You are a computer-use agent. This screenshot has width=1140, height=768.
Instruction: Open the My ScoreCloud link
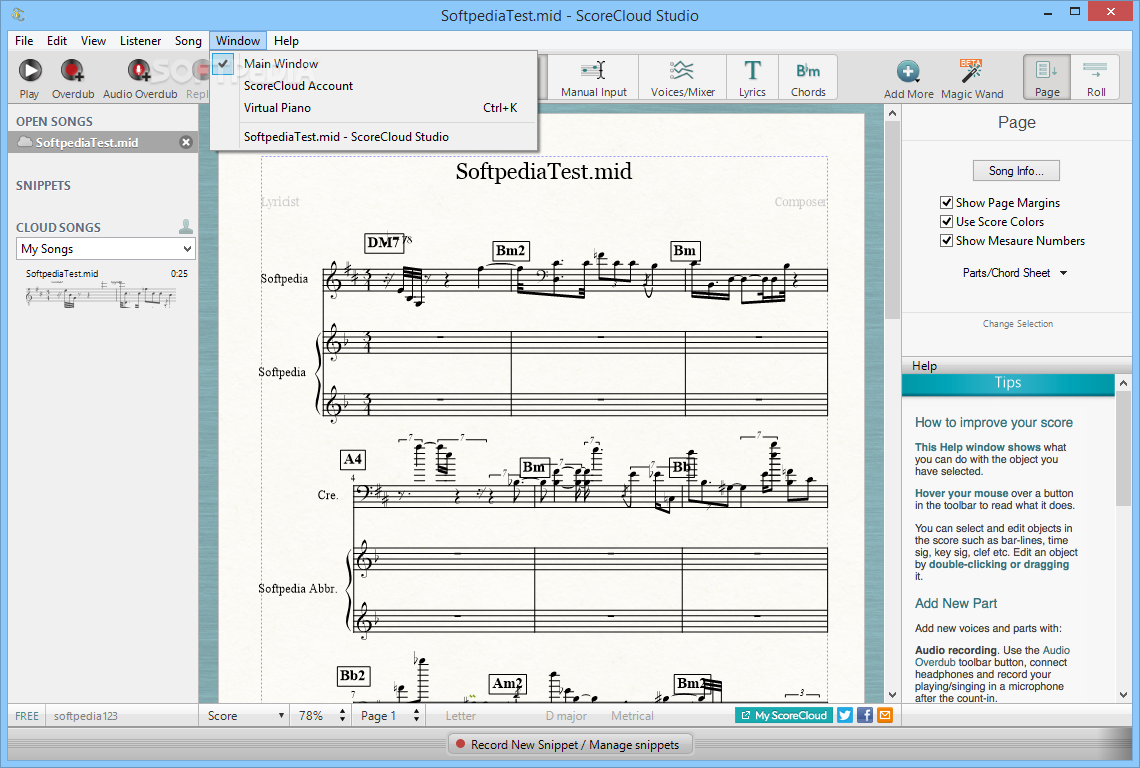[x=784, y=715]
